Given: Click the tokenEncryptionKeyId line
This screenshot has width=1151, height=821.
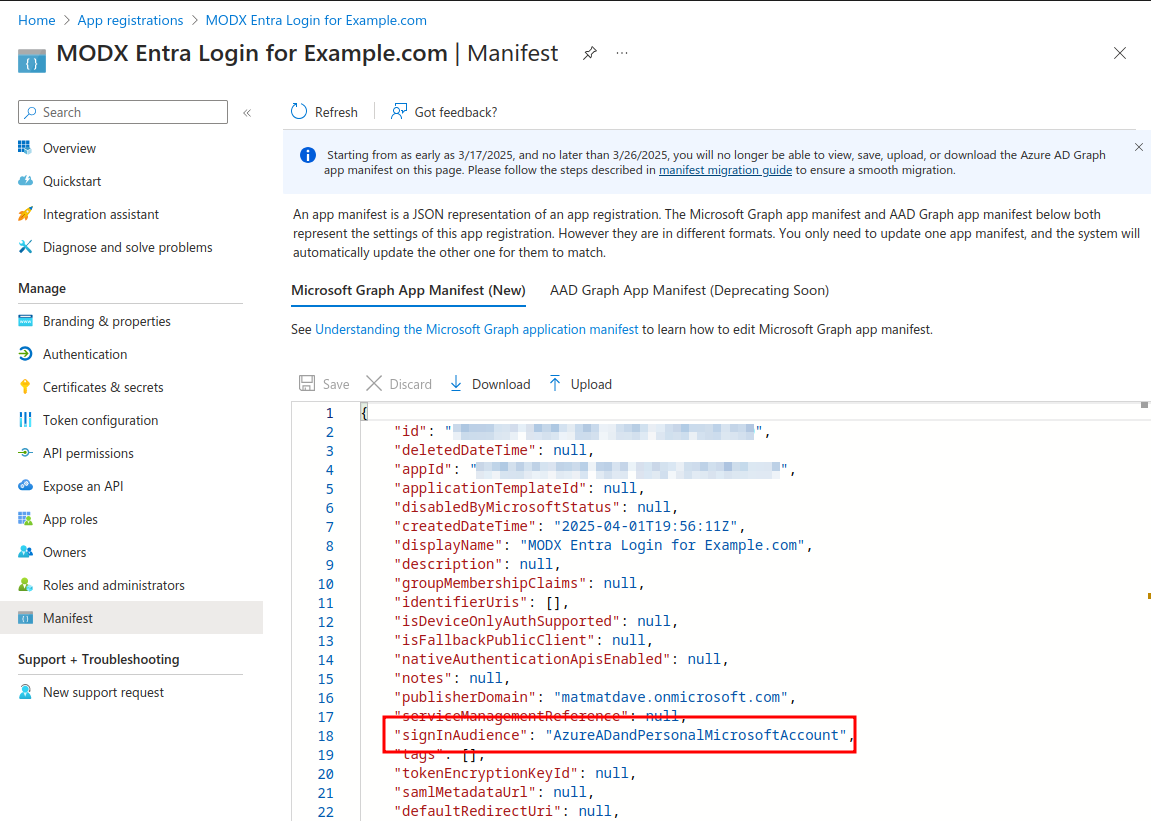Looking at the screenshot, I should pyautogui.click(x=515, y=773).
